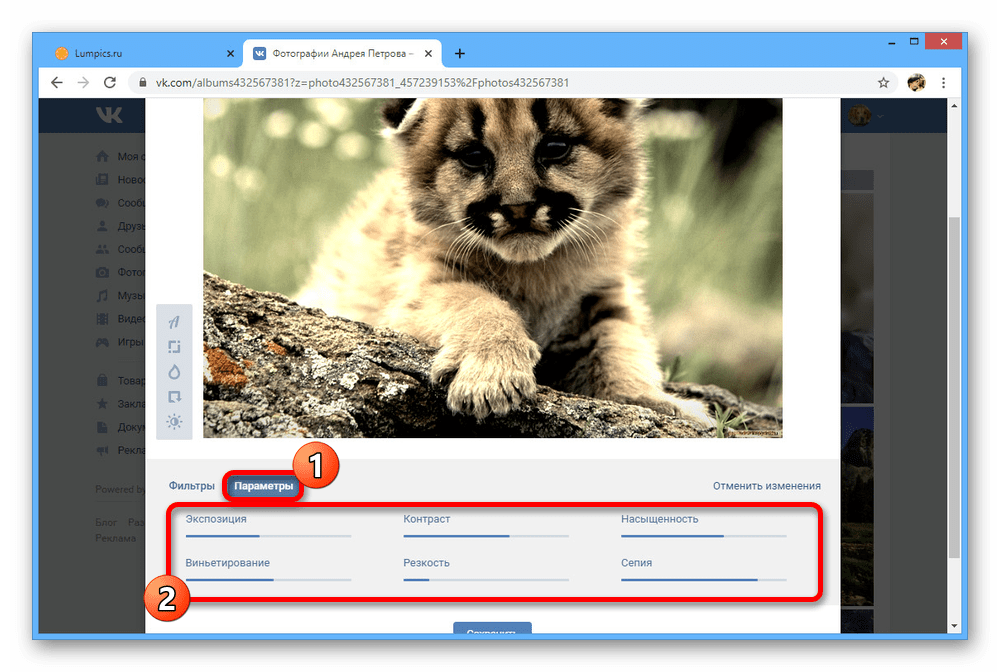Open Games controller icon in sidebar

point(102,342)
